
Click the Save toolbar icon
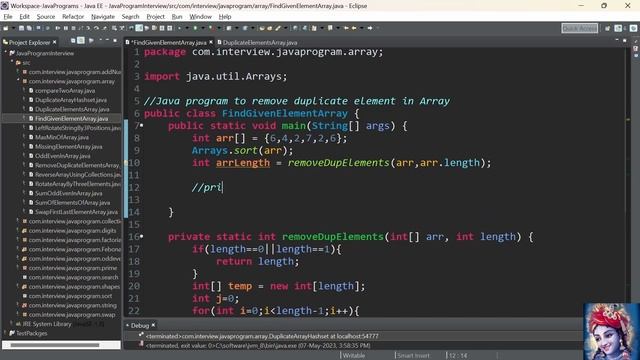pyautogui.click(x=22, y=28)
